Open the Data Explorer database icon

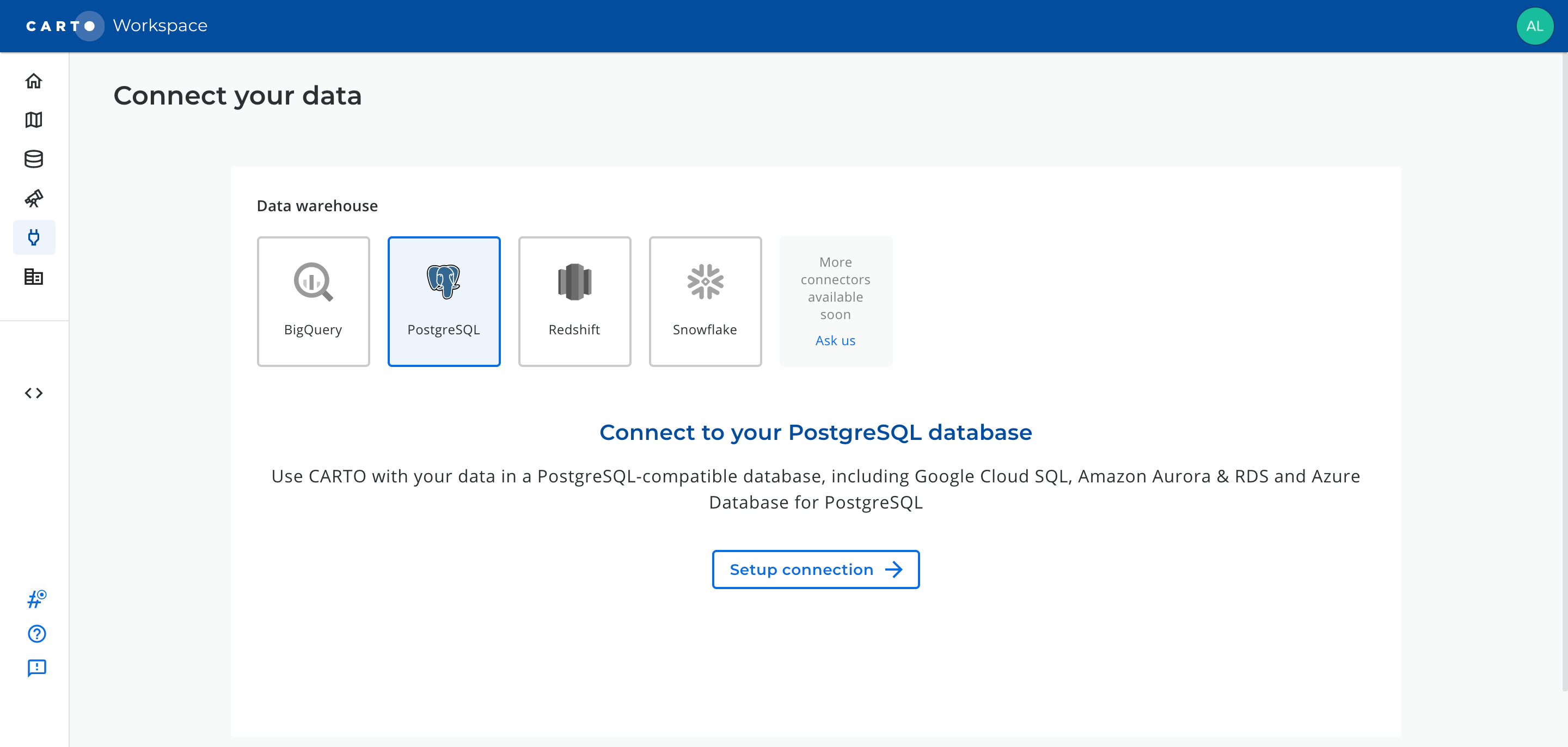(34, 159)
